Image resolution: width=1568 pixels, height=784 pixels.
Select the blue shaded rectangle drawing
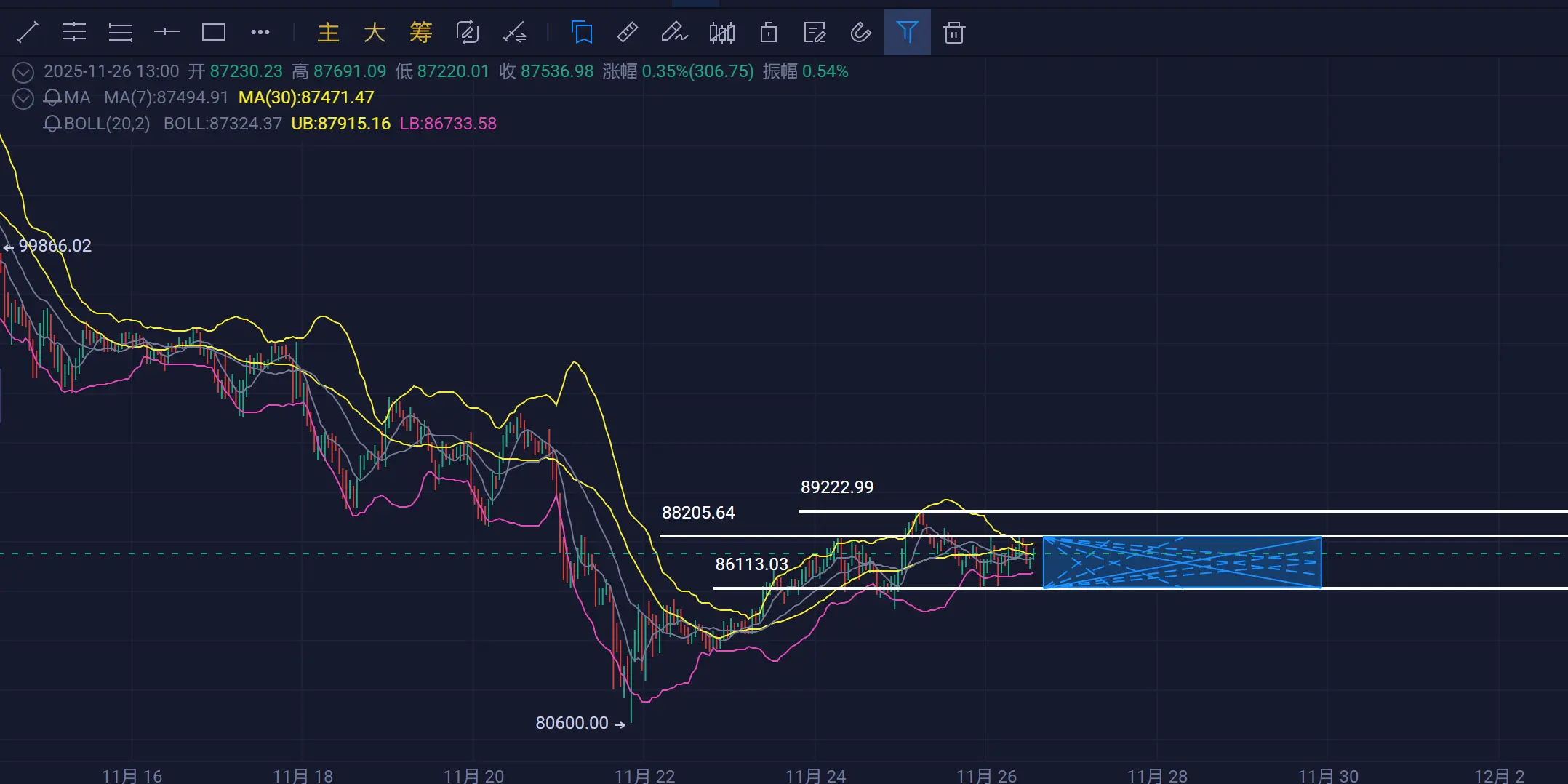[1182, 562]
